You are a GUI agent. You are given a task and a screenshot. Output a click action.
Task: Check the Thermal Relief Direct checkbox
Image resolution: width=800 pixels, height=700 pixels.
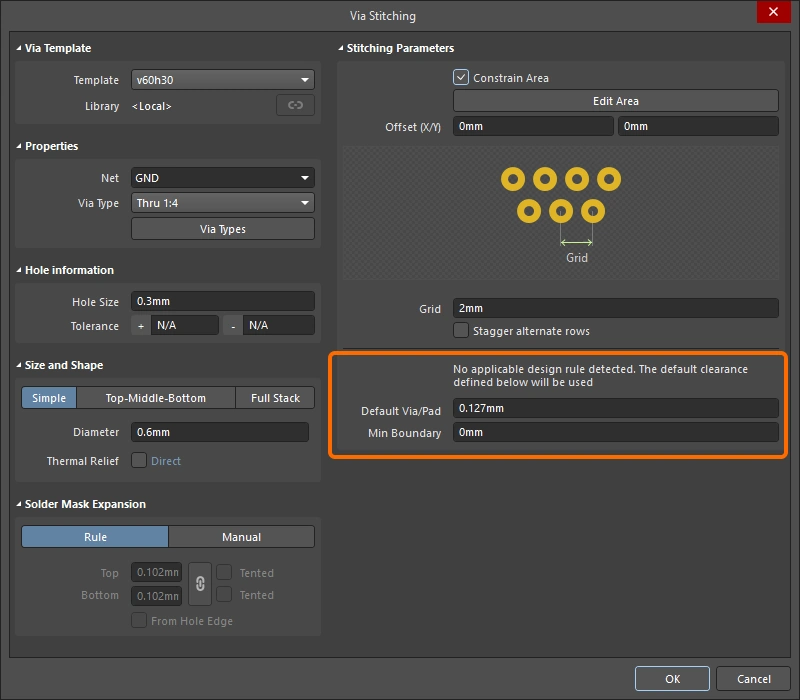(139, 461)
